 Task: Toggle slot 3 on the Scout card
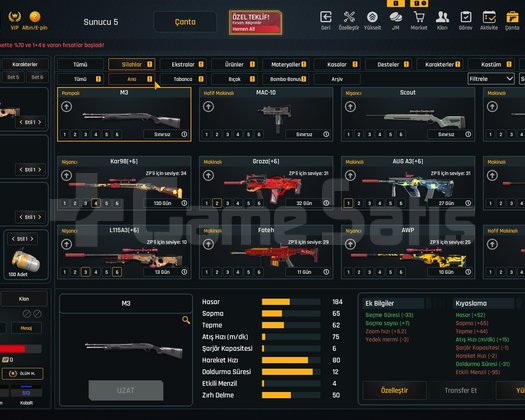(369, 135)
